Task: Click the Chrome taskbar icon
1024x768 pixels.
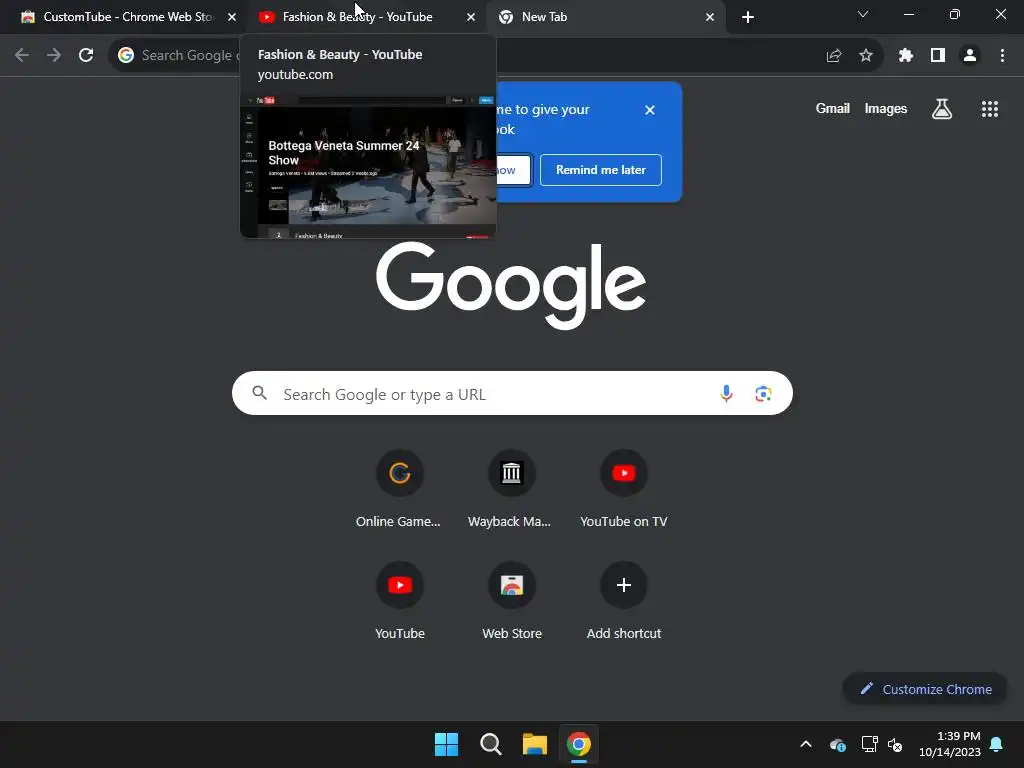Action: pos(579,744)
